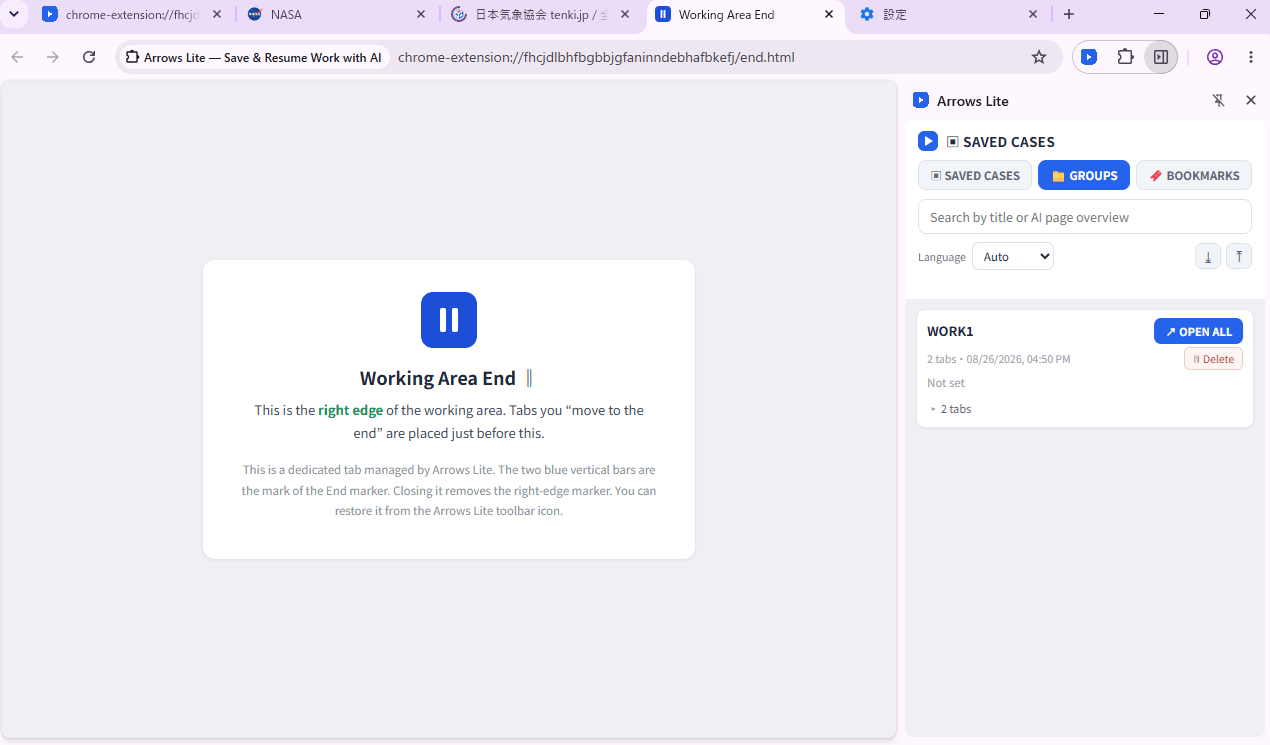Click the Arrows Lite site info chip

(253, 57)
